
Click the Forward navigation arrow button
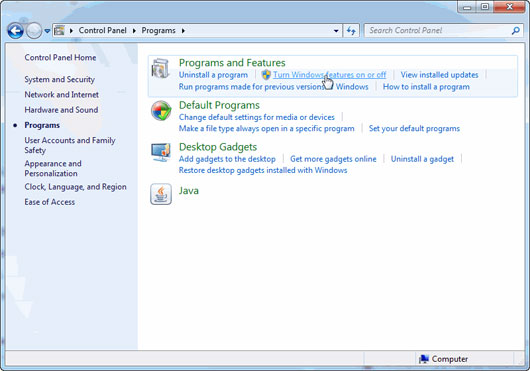tap(34, 31)
